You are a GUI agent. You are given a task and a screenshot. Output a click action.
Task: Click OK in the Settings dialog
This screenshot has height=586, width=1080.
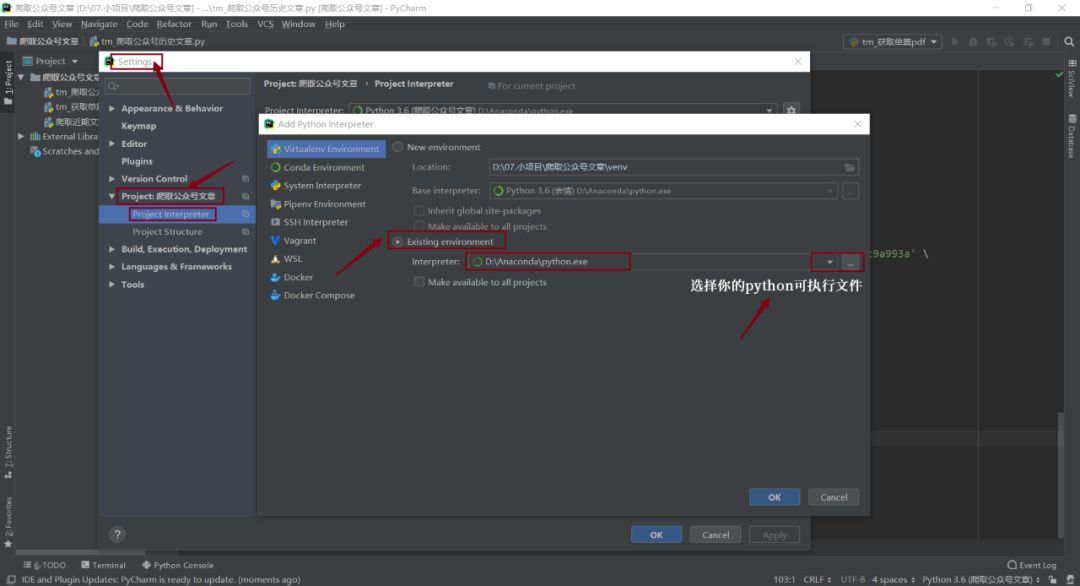(x=656, y=535)
